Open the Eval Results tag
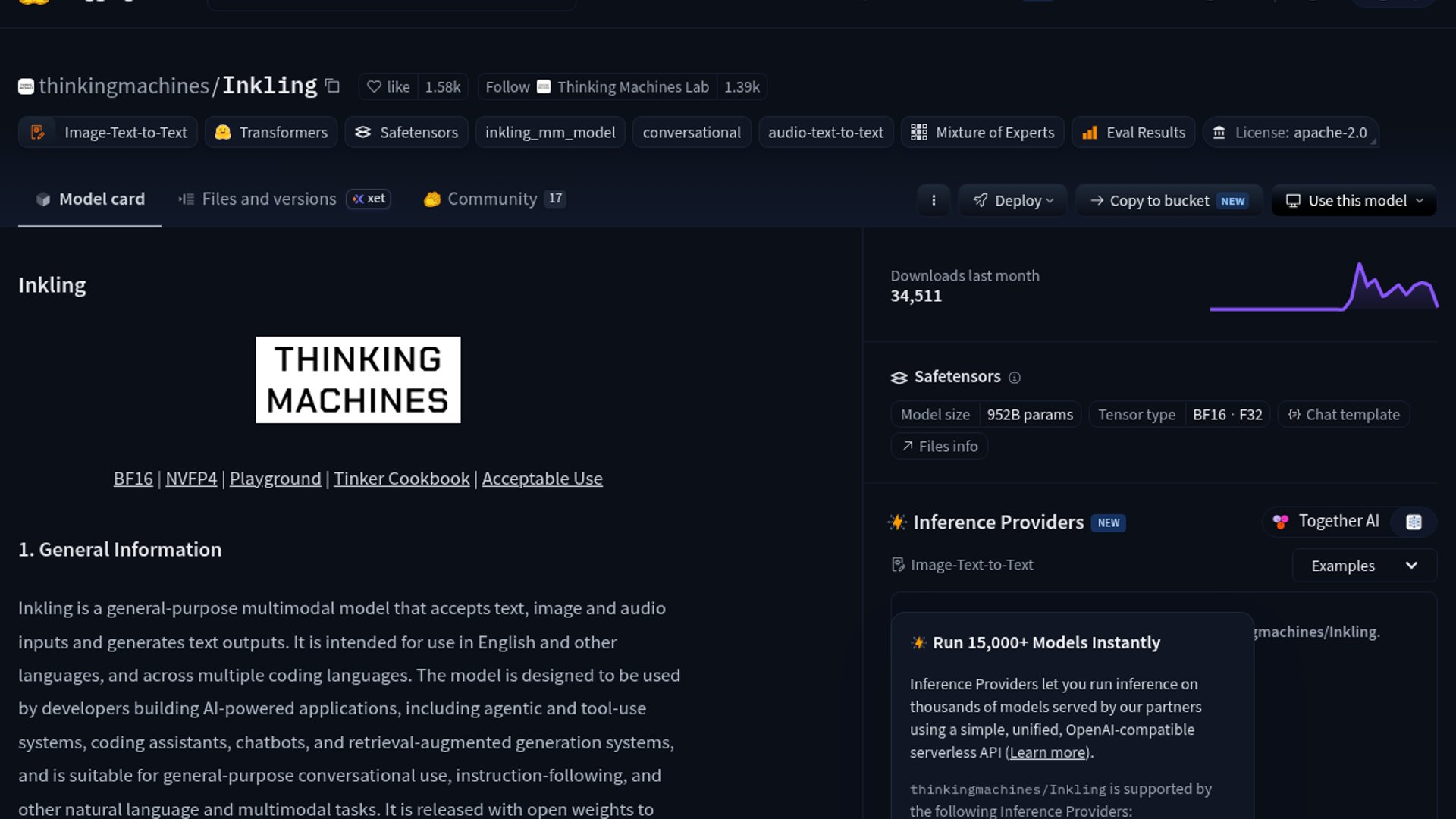 click(1133, 132)
